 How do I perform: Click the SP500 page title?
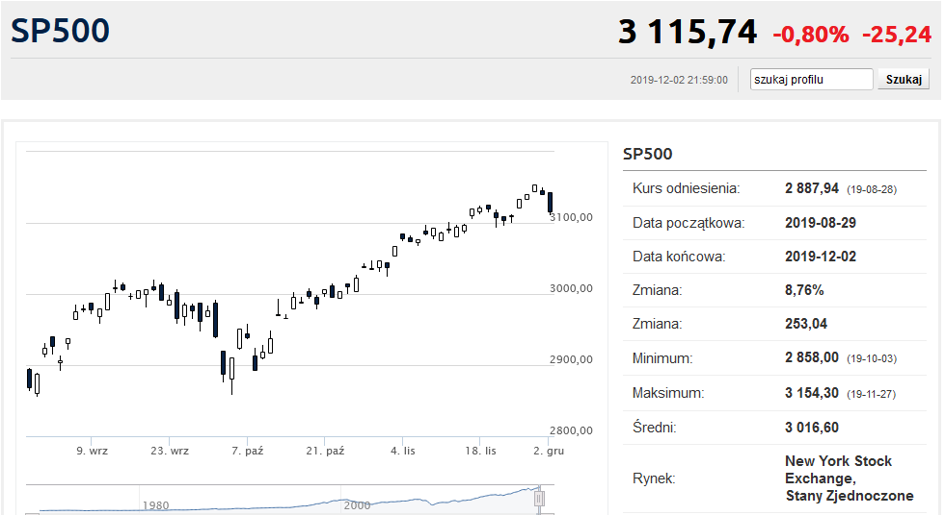pos(60,31)
